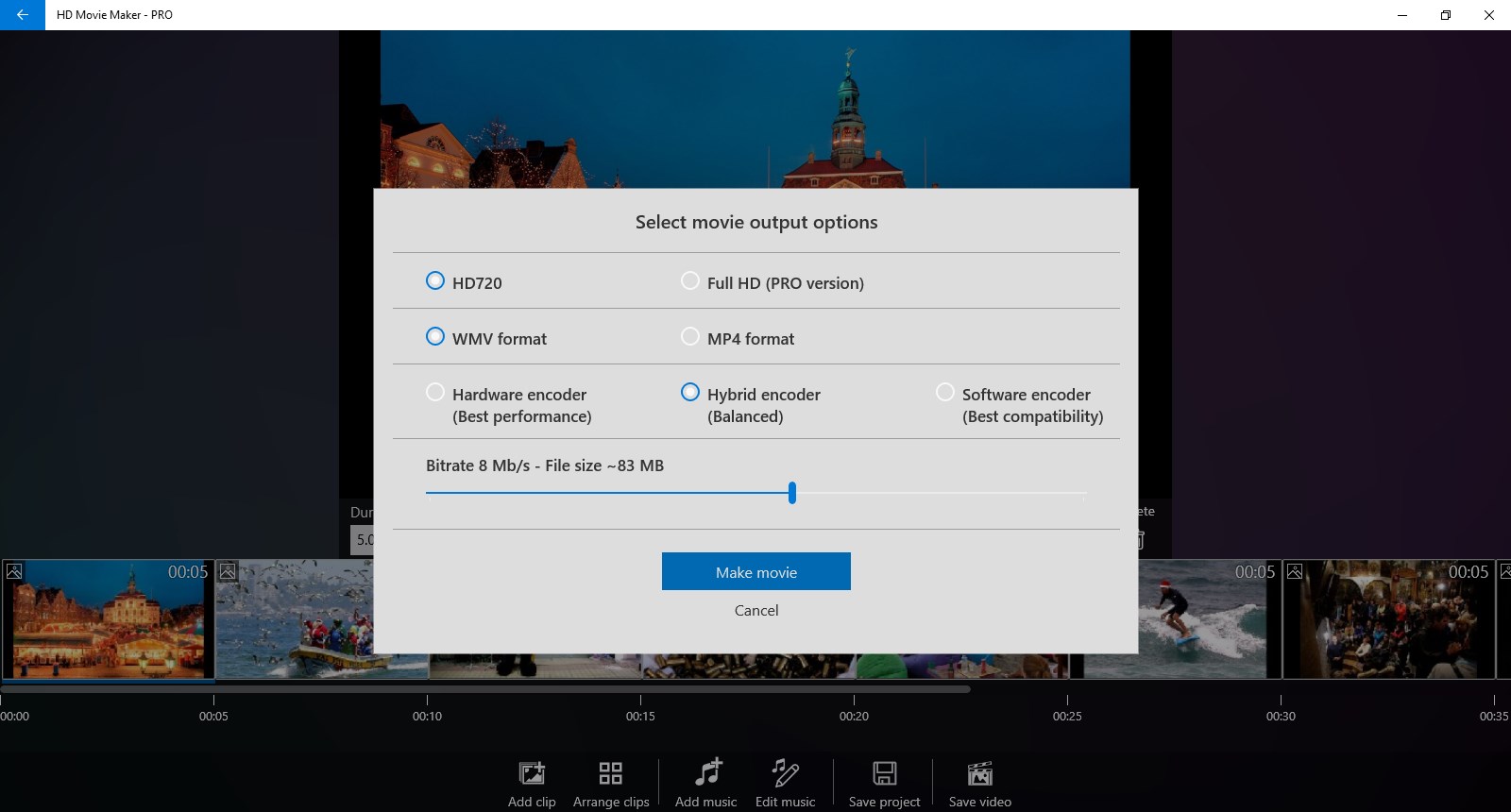Select the seagulls boat clip thumbnail
This screenshot has width=1511, height=812.
tap(295, 618)
